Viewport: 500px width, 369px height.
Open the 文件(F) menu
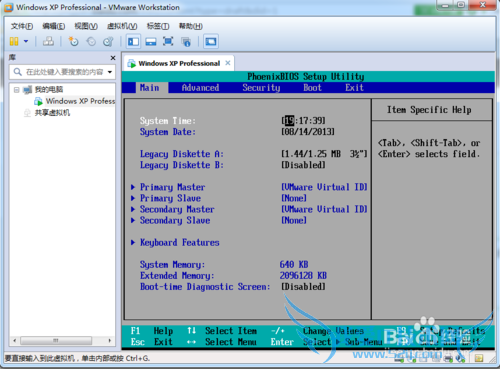point(22,26)
